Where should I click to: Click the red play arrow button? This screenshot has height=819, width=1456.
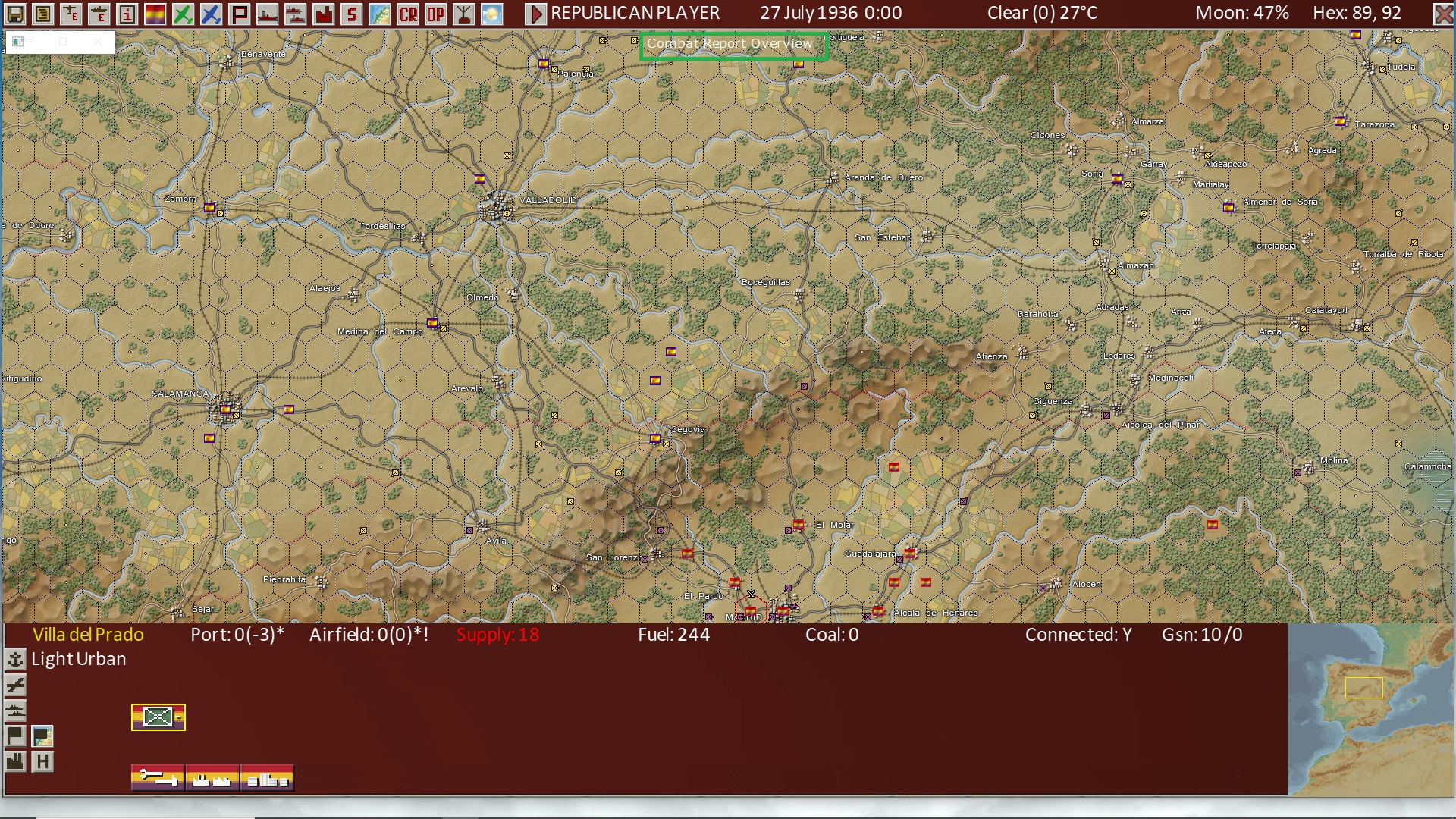[x=535, y=14]
